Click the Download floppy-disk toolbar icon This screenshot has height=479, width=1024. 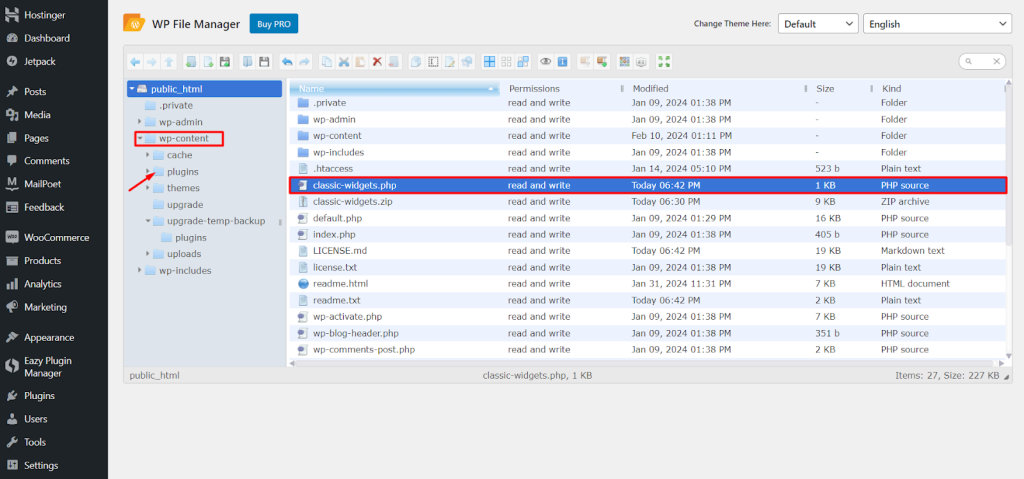(x=264, y=62)
